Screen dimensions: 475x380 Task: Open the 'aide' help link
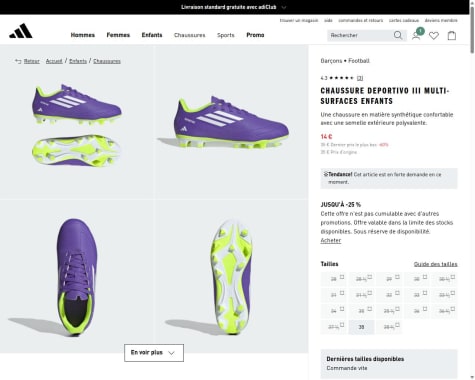[328, 21]
